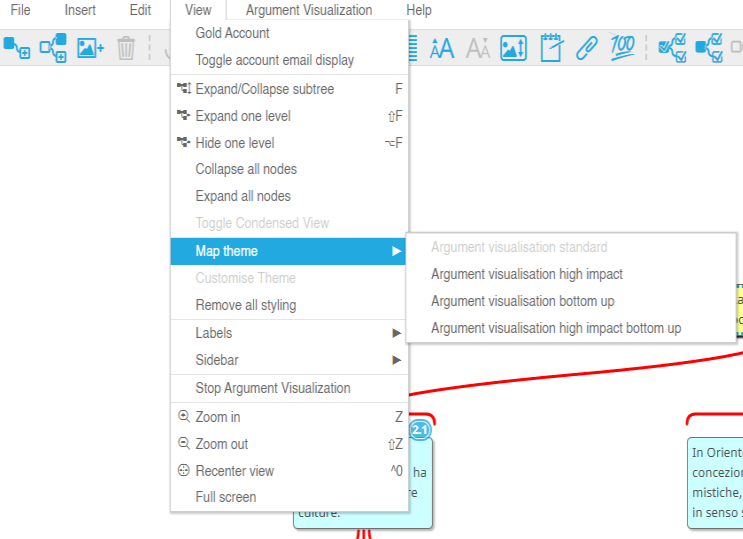The image size is (743, 539).
Task: Click the increase font size icon
Action: pos(441,47)
